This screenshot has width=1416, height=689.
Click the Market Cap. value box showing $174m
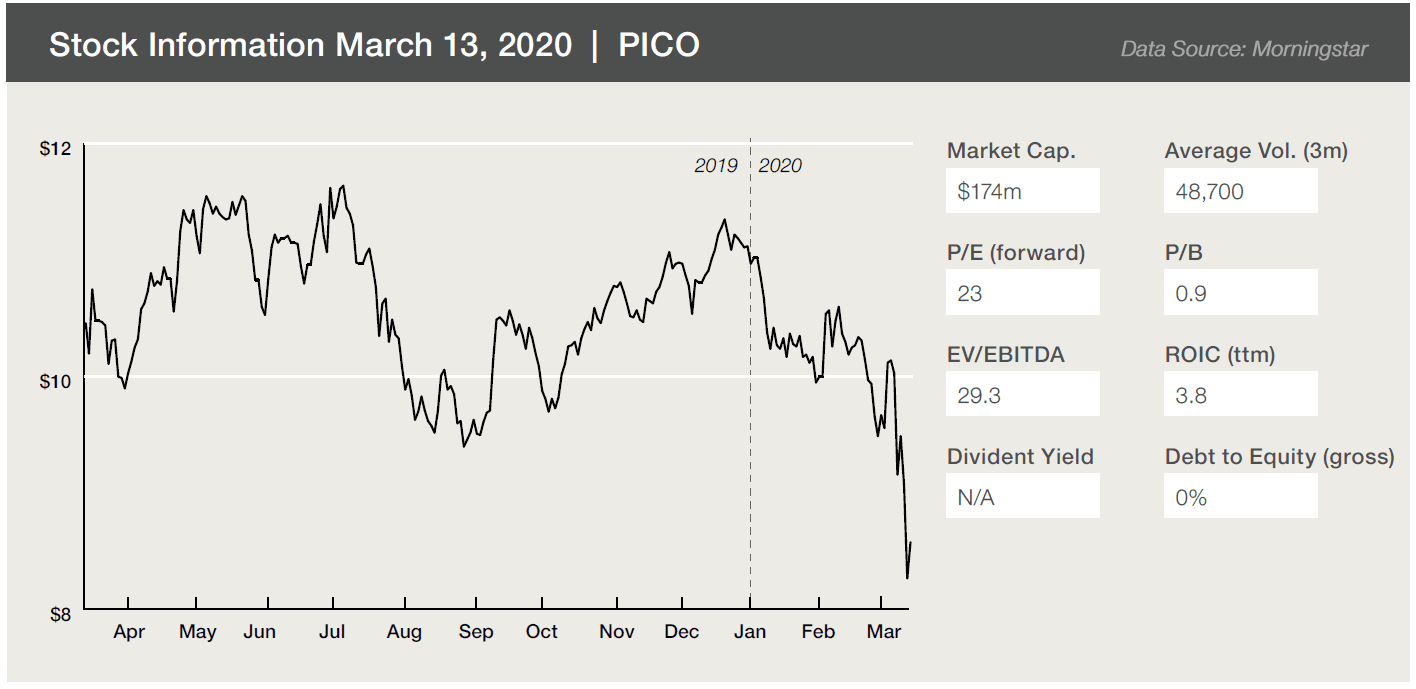pyautogui.click(x=1022, y=191)
